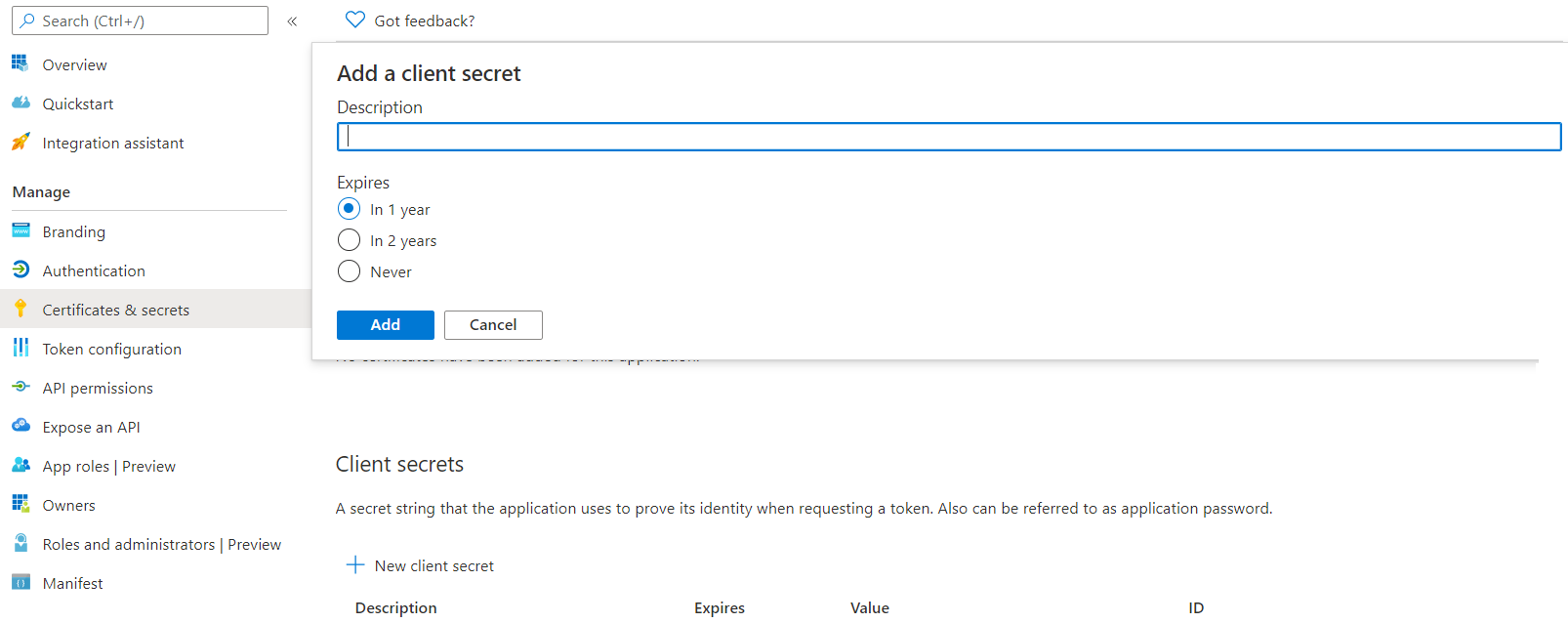Click the Branding icon in sidebar
1568x623 pixels.
pos(21,230)
